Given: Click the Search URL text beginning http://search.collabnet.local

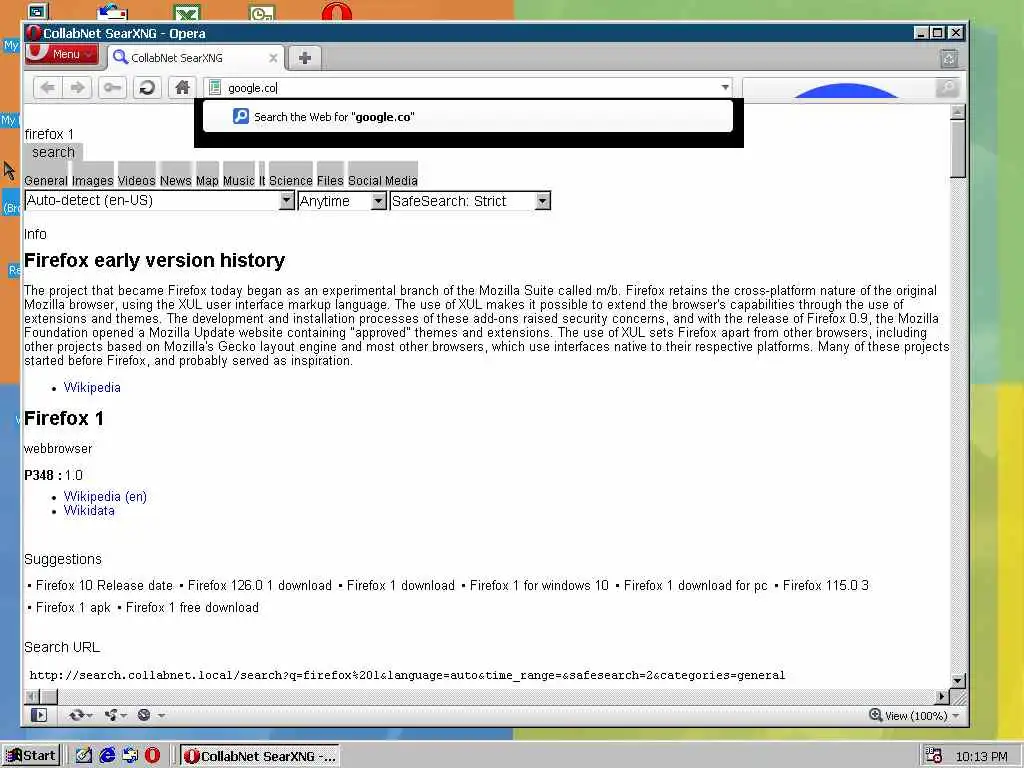Looking at the screenshot, I should (x=407, y=675).
